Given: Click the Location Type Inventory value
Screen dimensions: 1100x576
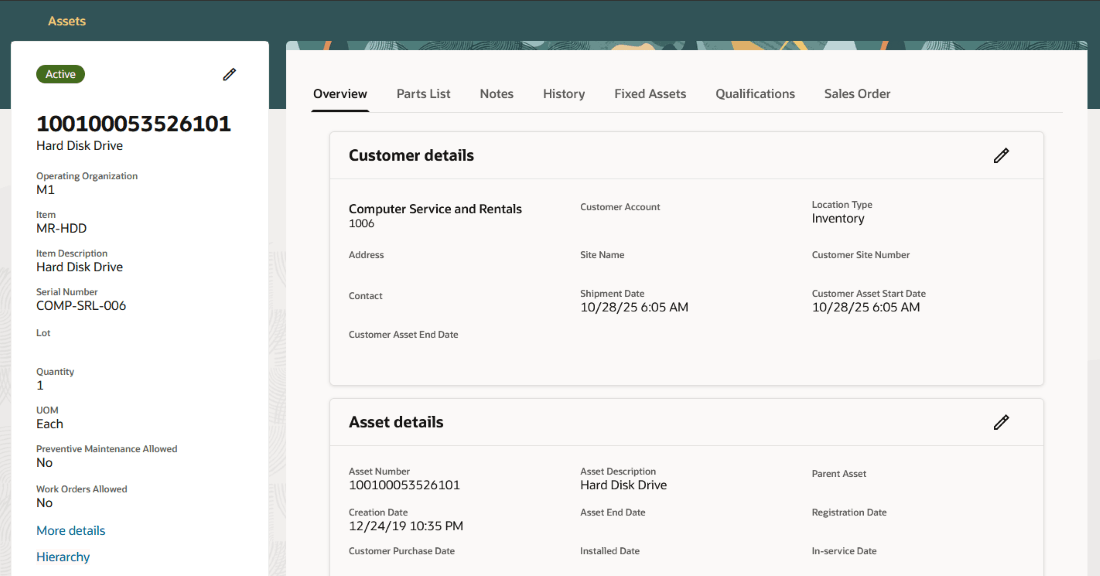Looking at the screenshot, I should pyautogui.click(x=838, y=218).
